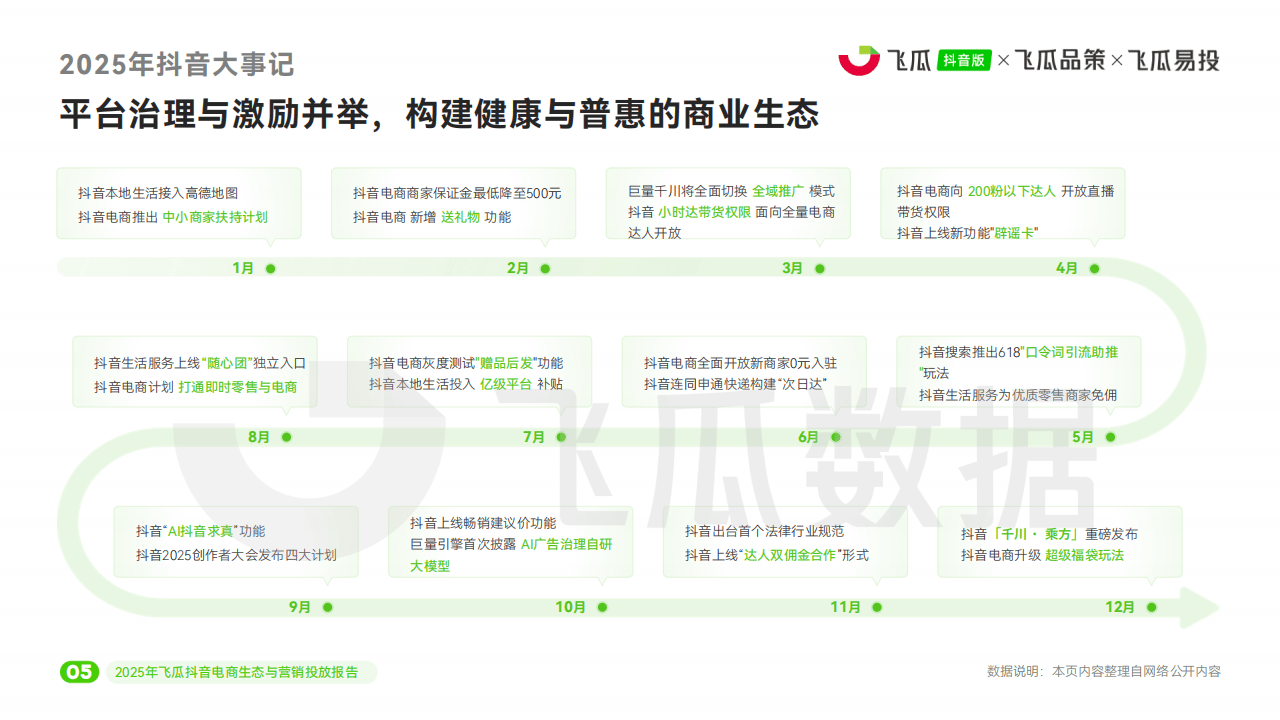Image resolution: width=1280 pixels, height=720 pixels.
Task: Click the highlighted 超级福袋玩法 text
Action: [1084, 555]
